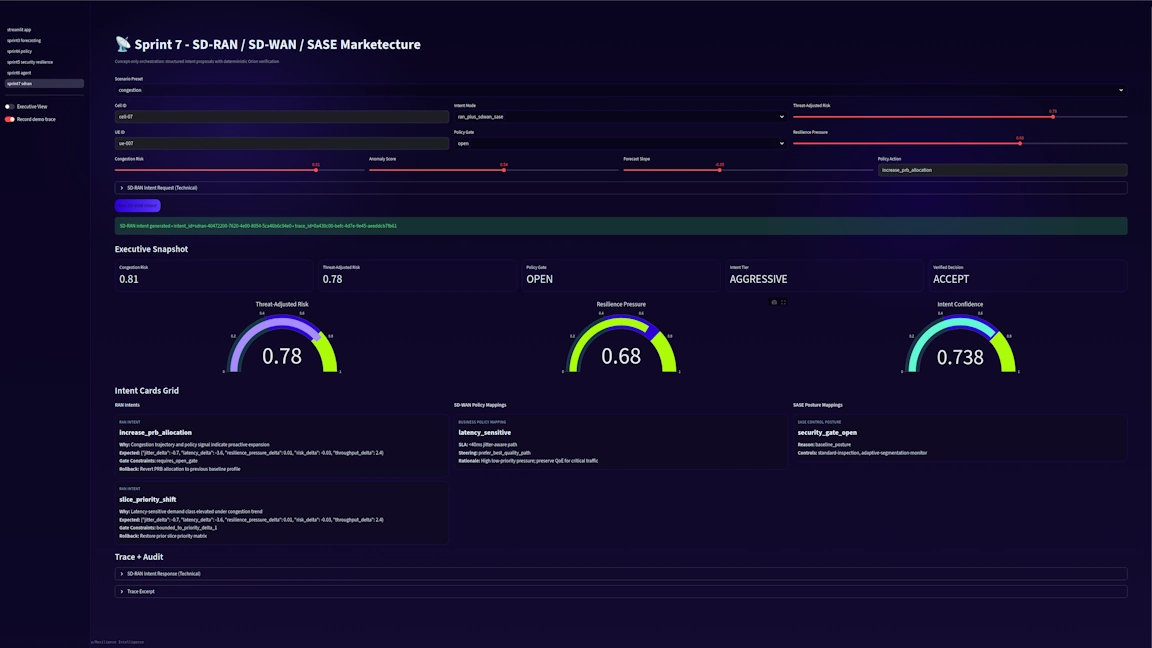Click the fullscreen icon above Resilience Pressure gauge
This screenshot has height=648, width=1152.
[783, 302]
